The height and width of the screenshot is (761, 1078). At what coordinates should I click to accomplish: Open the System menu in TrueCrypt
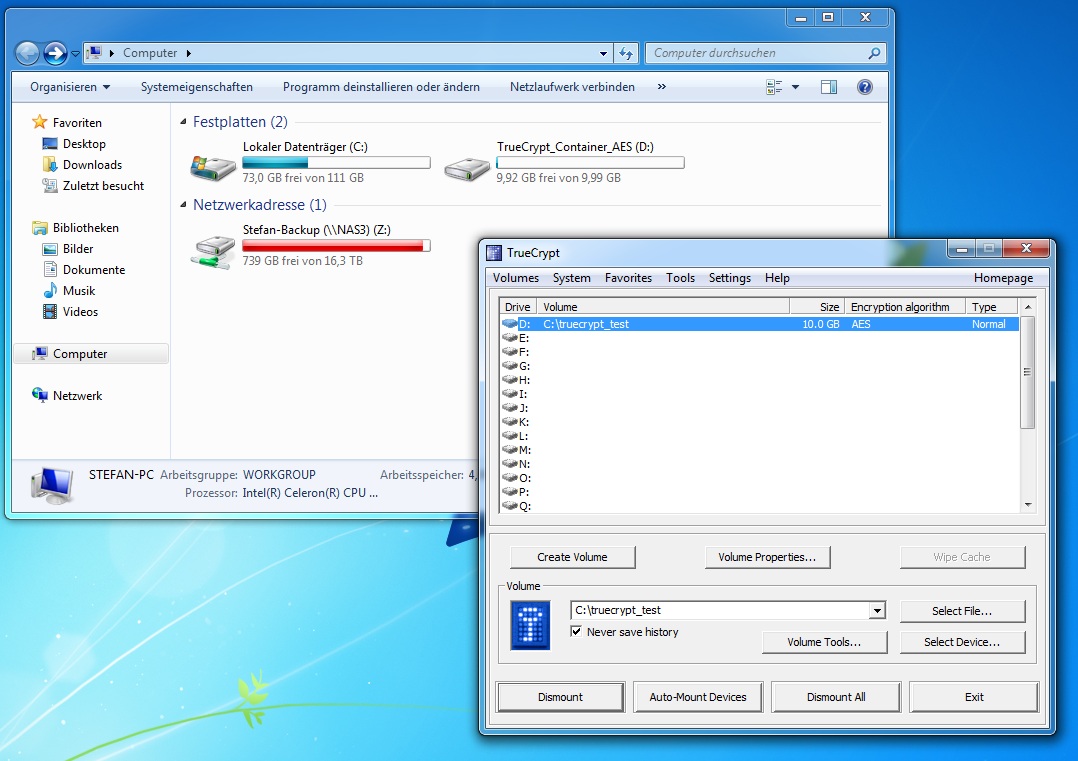pos(571,278)
